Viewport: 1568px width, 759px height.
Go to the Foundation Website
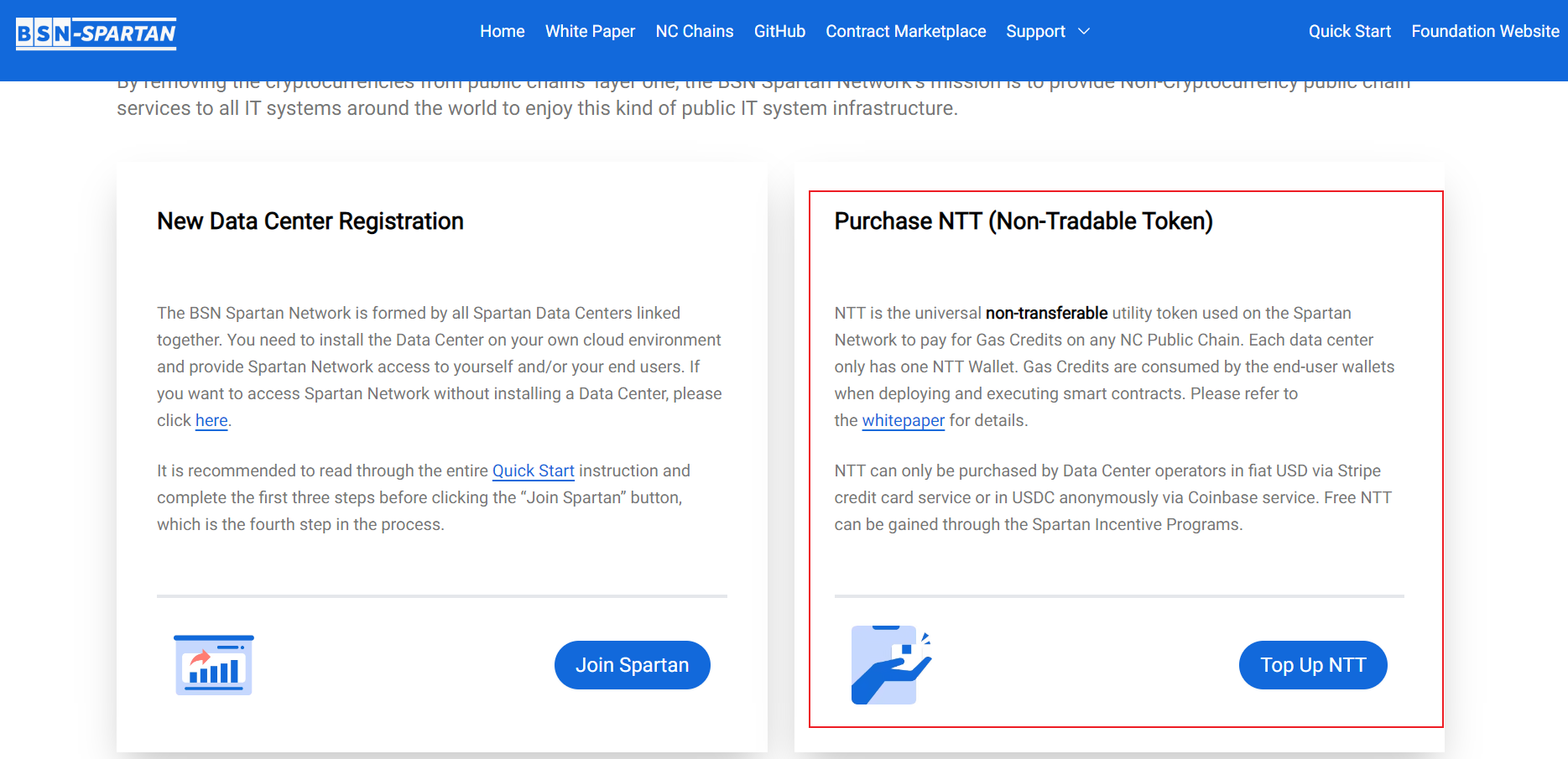[1485, 32]
